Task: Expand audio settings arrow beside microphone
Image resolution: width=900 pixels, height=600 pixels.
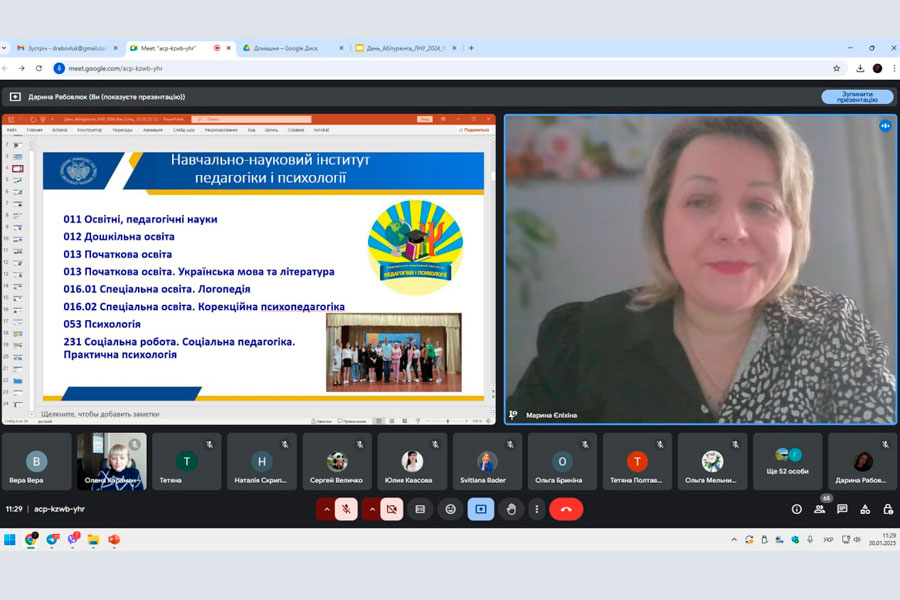Action: (x=326, y=509)
